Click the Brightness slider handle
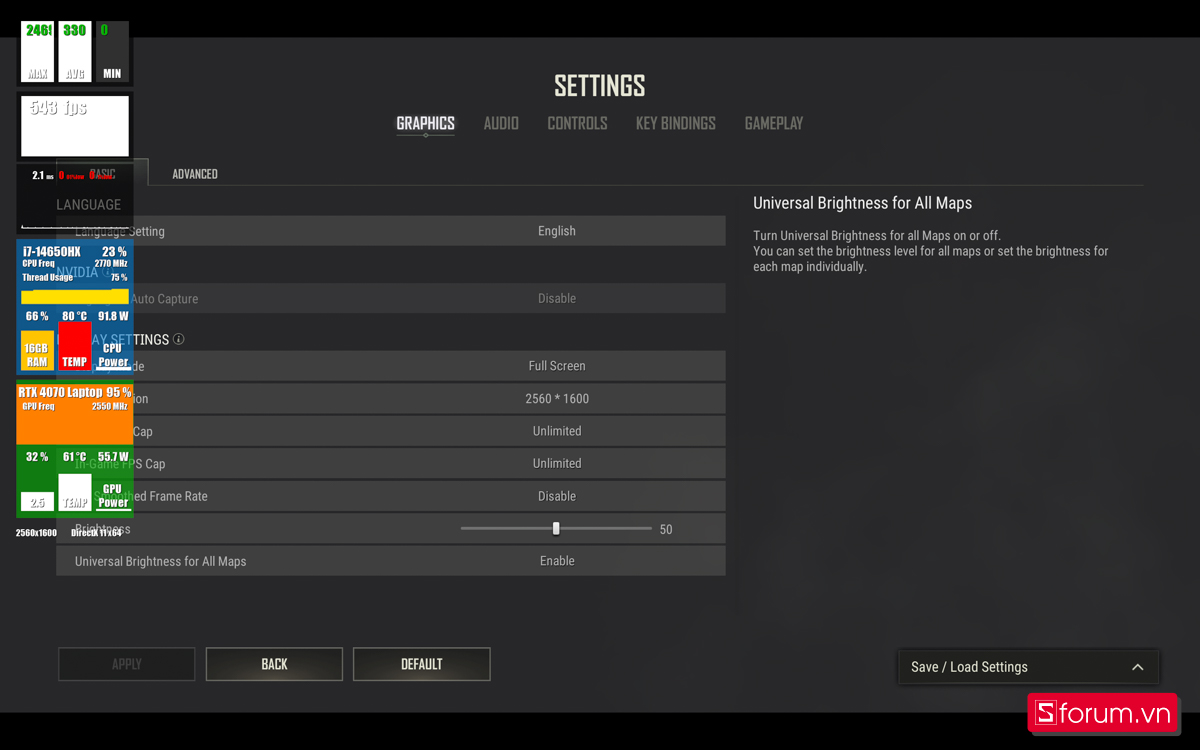This screenshot has height=750, width=1200. [x=556, y=528]
